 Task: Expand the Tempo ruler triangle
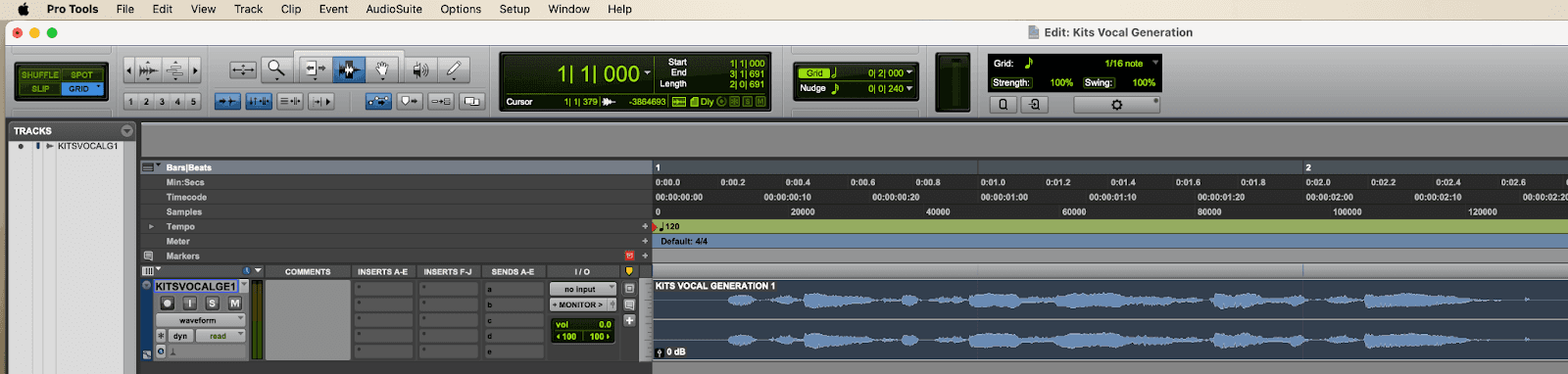151,226
